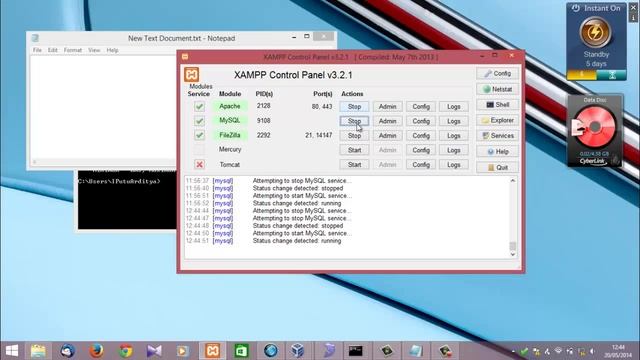Image resolution: width=640 pixels, height=360 pixels.
Task: Open Apache Admin
Action: 387,107
